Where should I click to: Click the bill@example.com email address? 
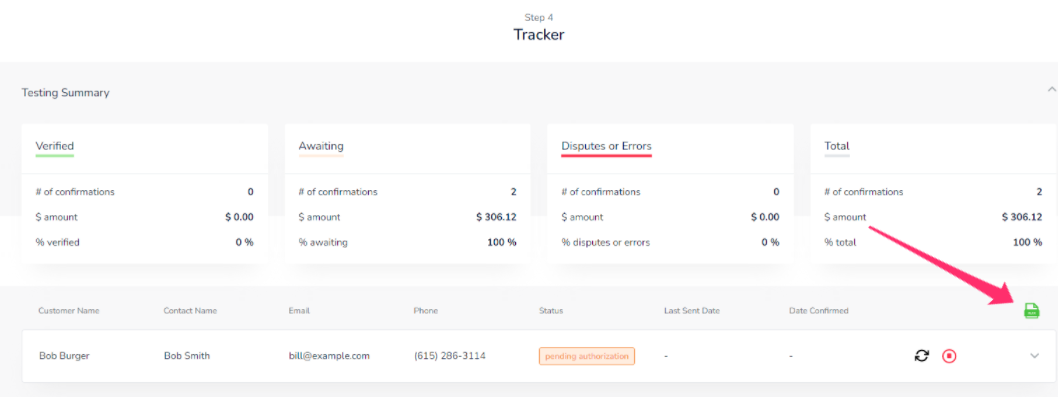coord(329,356)
